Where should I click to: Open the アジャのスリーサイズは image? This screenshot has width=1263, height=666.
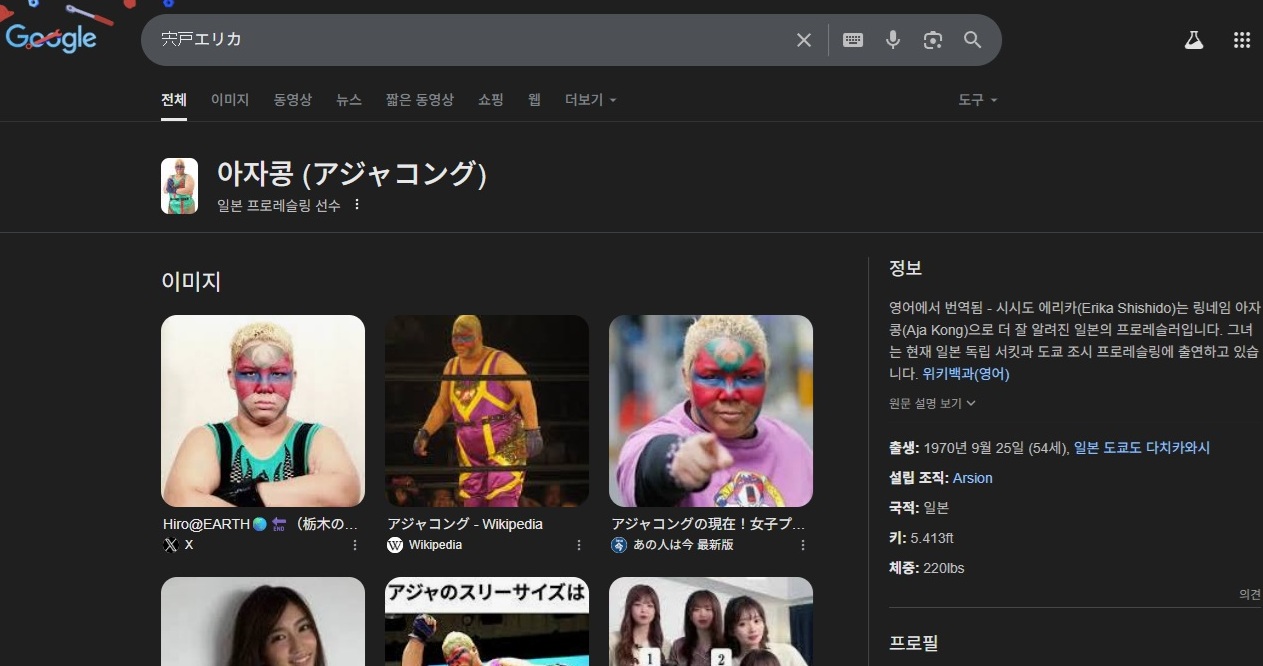tap(487, 621)
